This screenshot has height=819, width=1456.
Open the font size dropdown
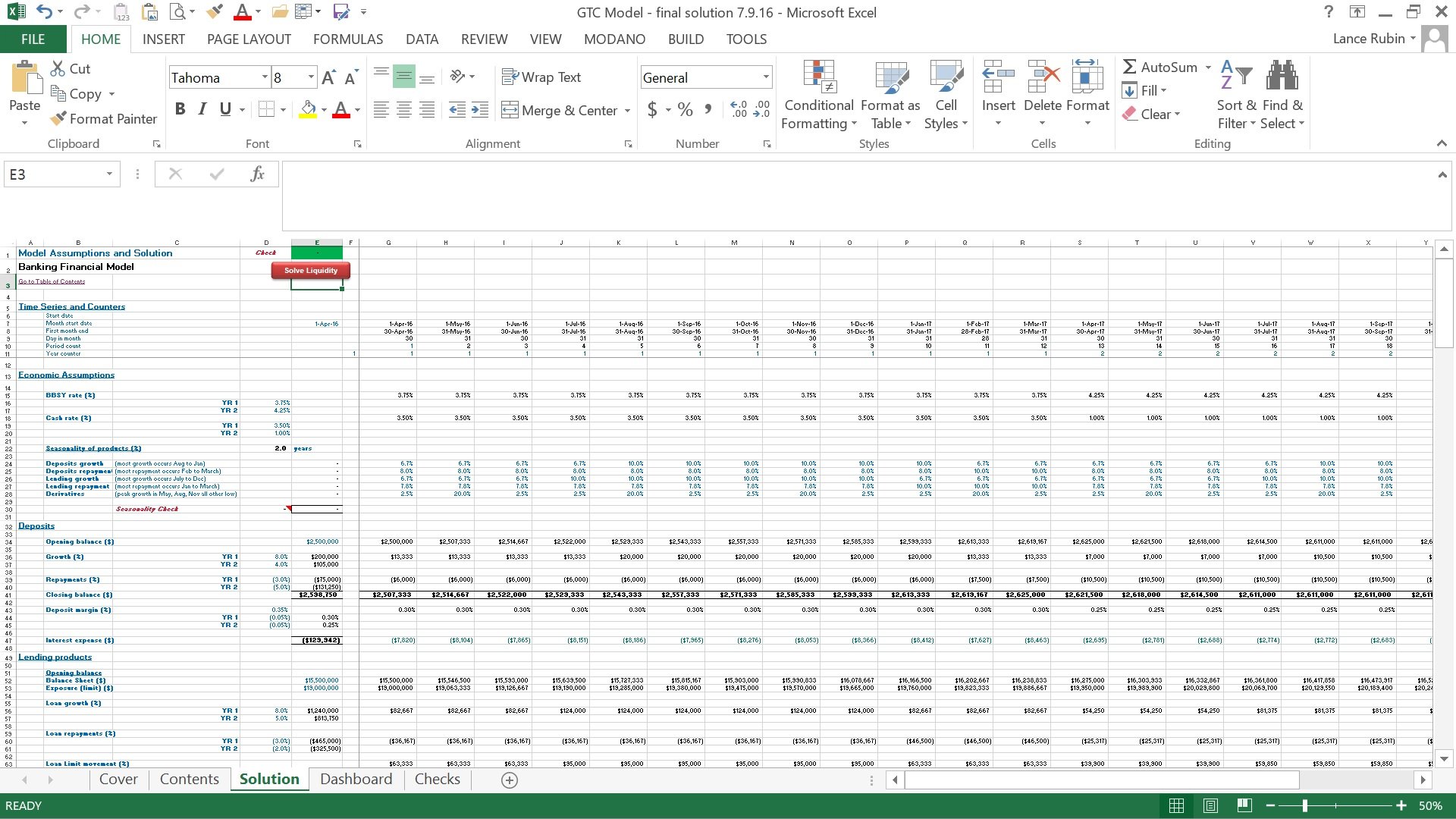point(311,77)
